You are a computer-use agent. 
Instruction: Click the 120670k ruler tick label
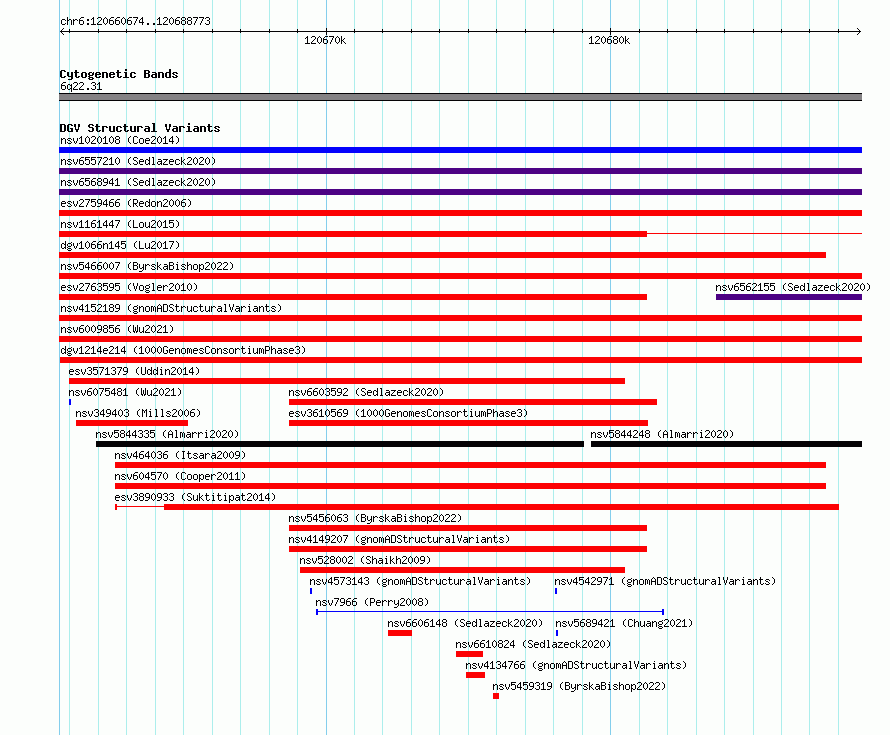pos(325,40)
